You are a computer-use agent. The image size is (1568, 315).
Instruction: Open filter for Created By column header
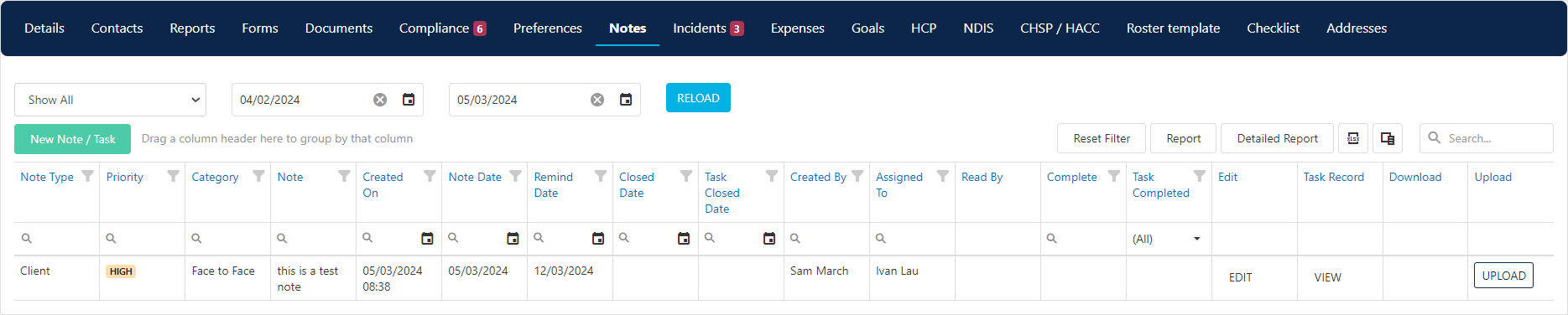pos(857,176)
